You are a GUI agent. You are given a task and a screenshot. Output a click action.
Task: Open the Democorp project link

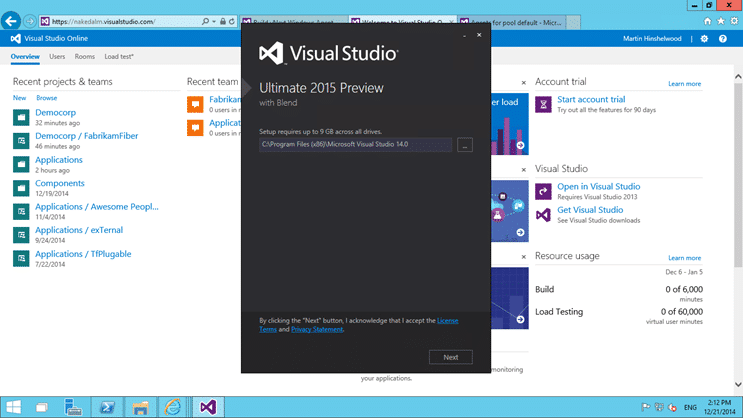point(55,112)
